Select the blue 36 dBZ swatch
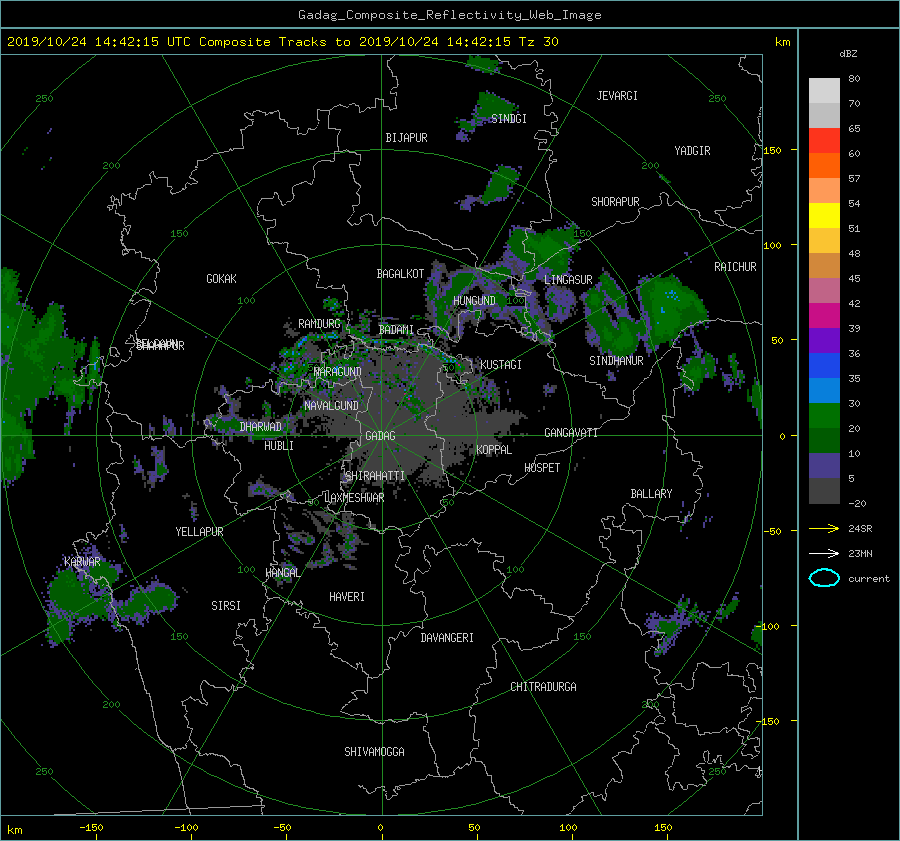 coord(824,365)
